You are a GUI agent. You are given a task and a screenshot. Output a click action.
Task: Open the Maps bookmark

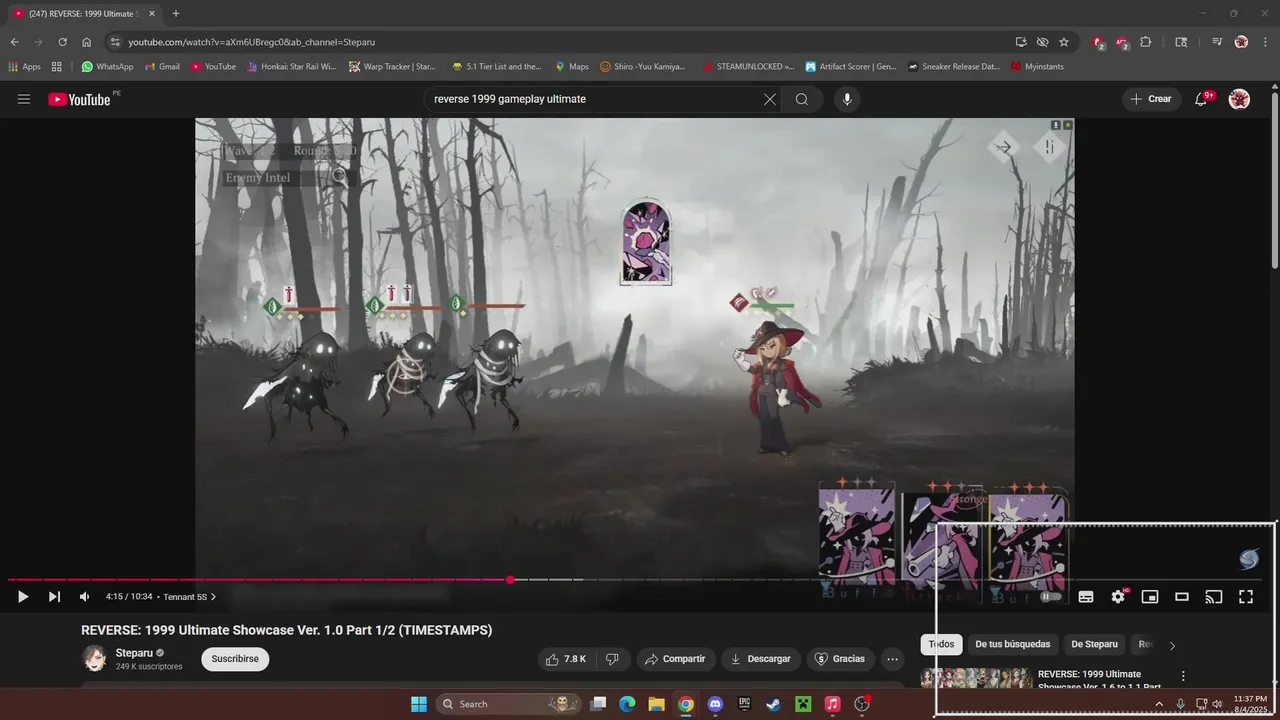pyautogui.click(x=572, y=67)
